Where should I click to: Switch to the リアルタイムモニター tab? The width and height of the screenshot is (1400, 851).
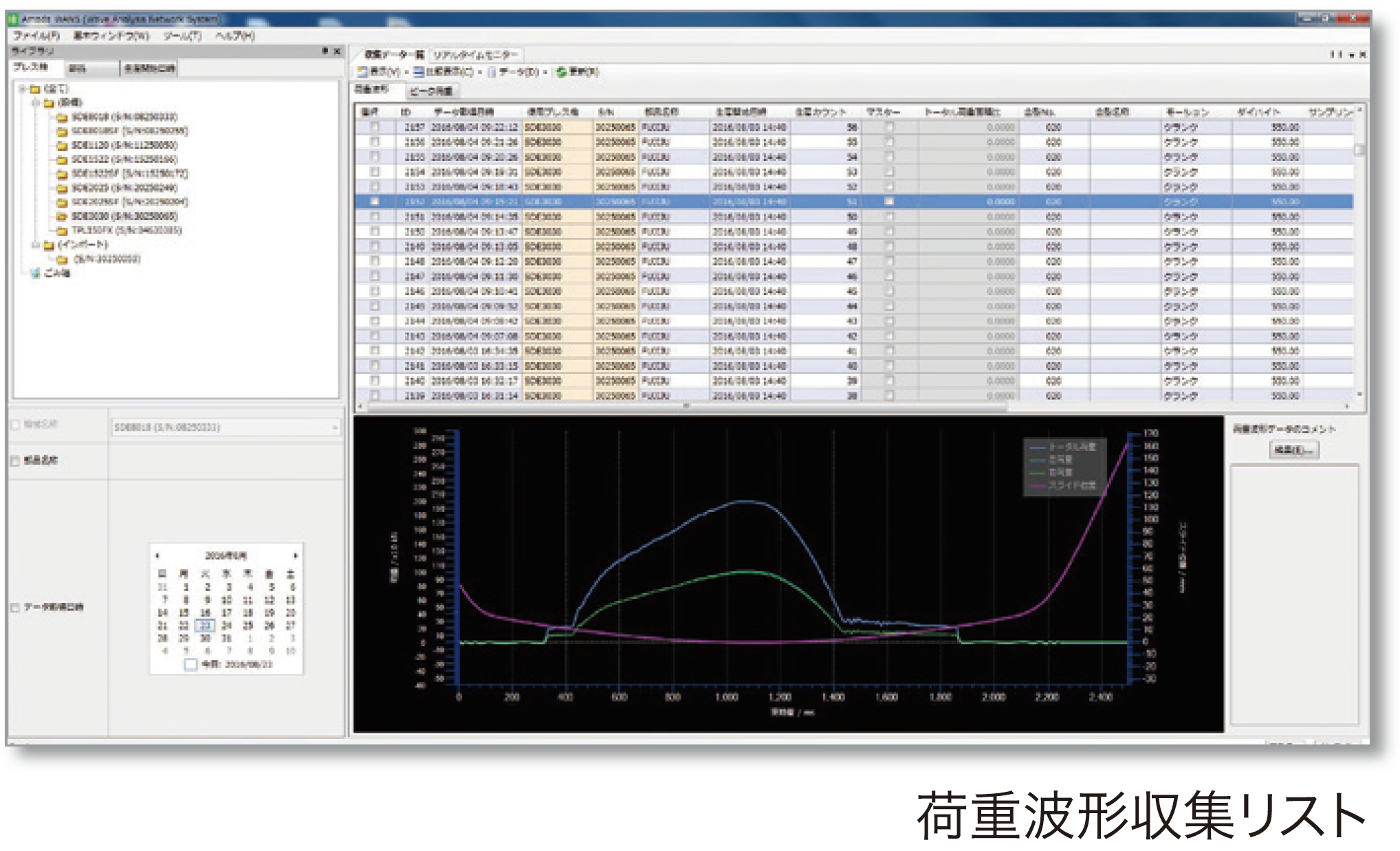coord(475,54)
